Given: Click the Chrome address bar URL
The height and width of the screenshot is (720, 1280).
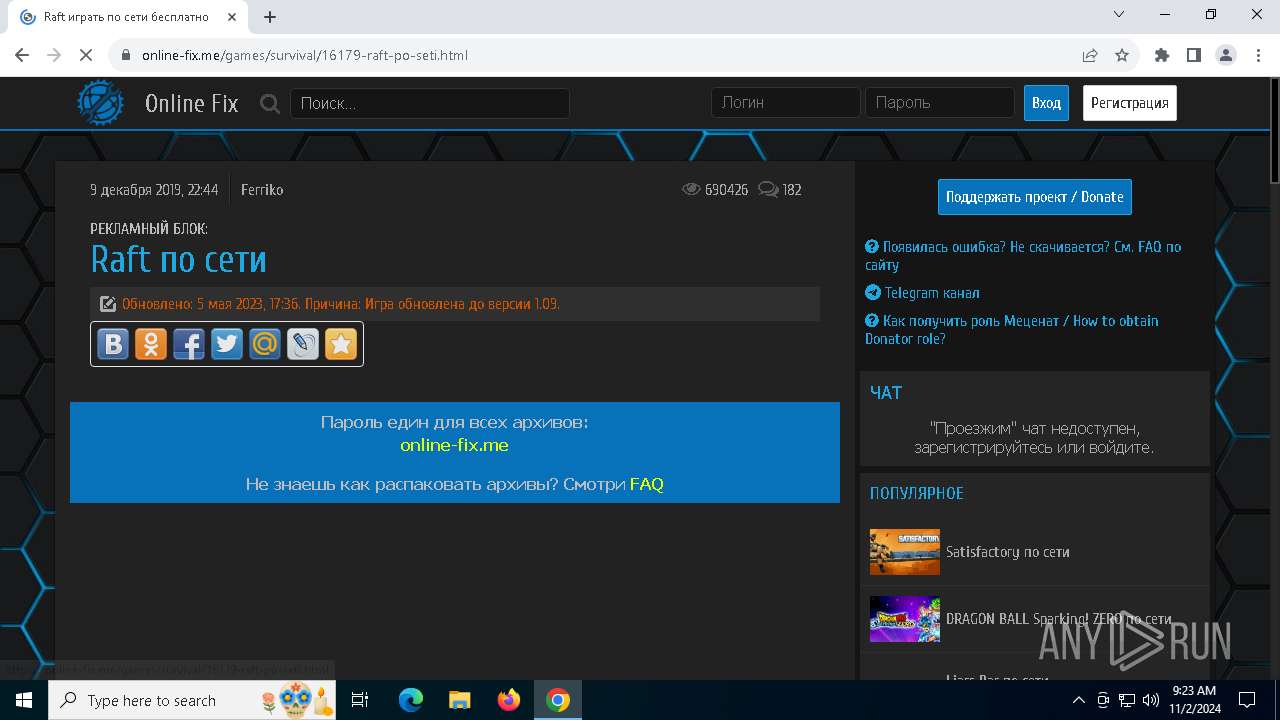Looking at the screenshot, I should [305, 55].
